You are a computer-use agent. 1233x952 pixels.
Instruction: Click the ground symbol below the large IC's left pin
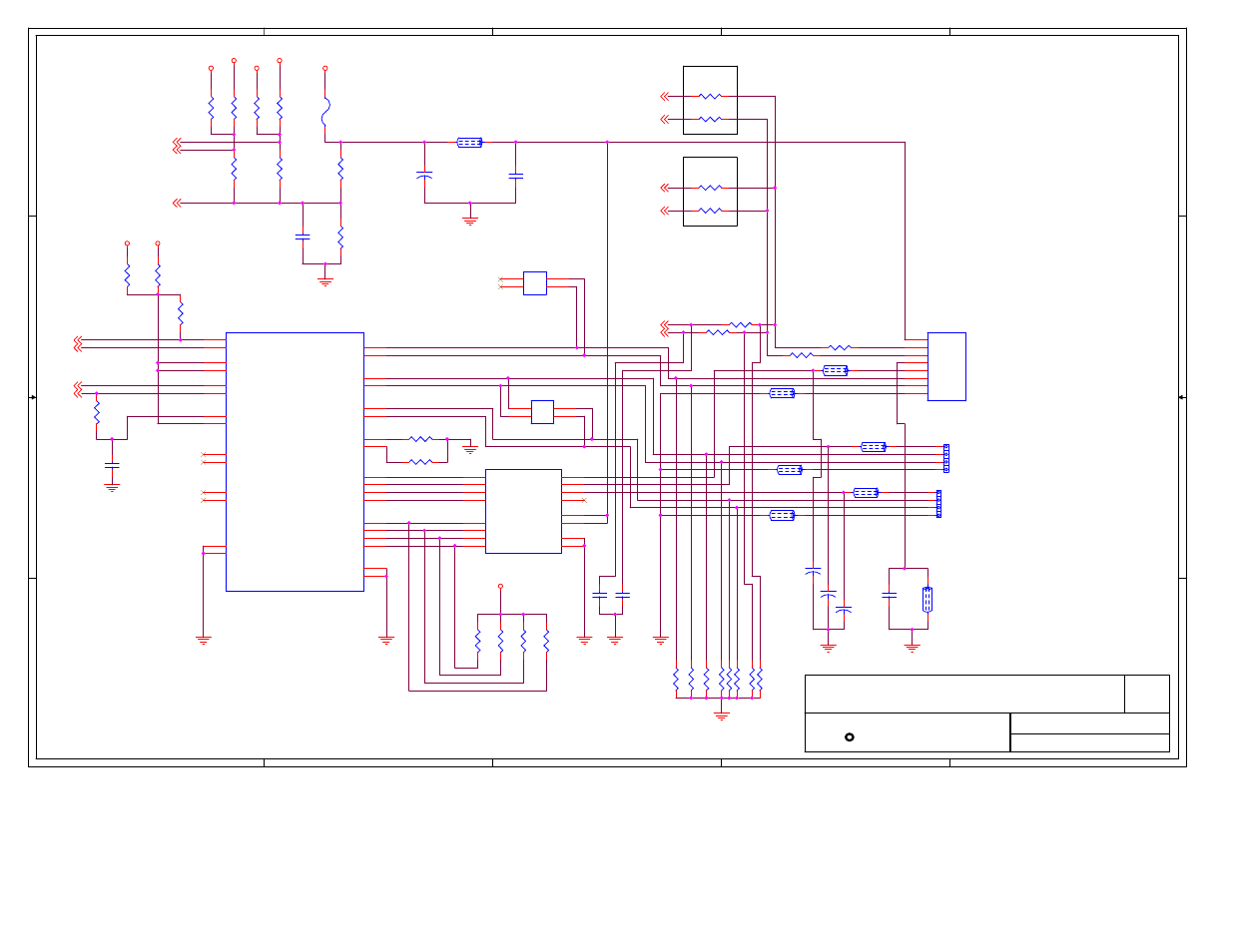pyautogui.click(x=203, y=640)
